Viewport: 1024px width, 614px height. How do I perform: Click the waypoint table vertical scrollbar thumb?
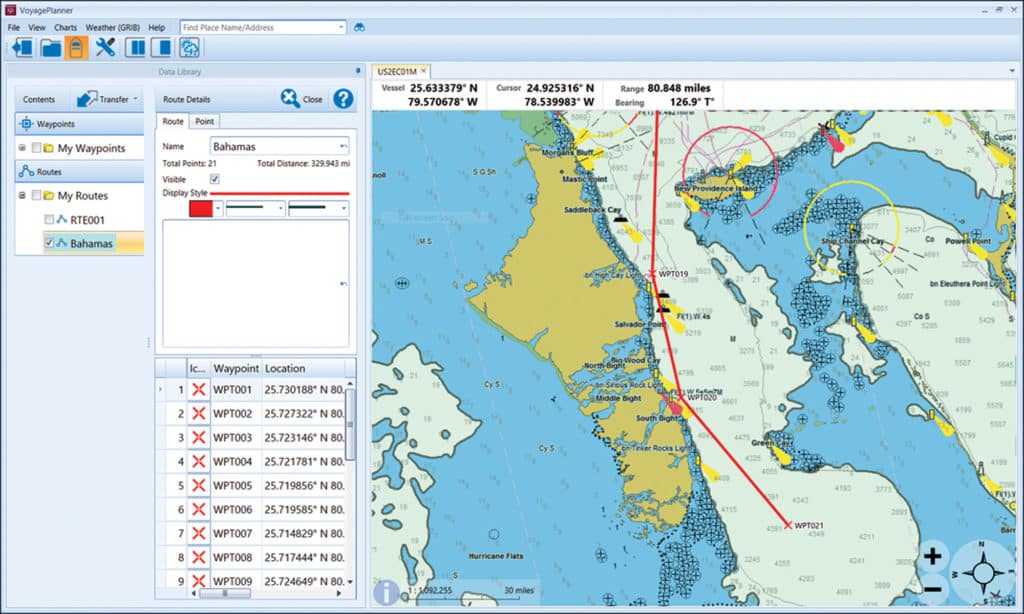click(x=349, y=424)
